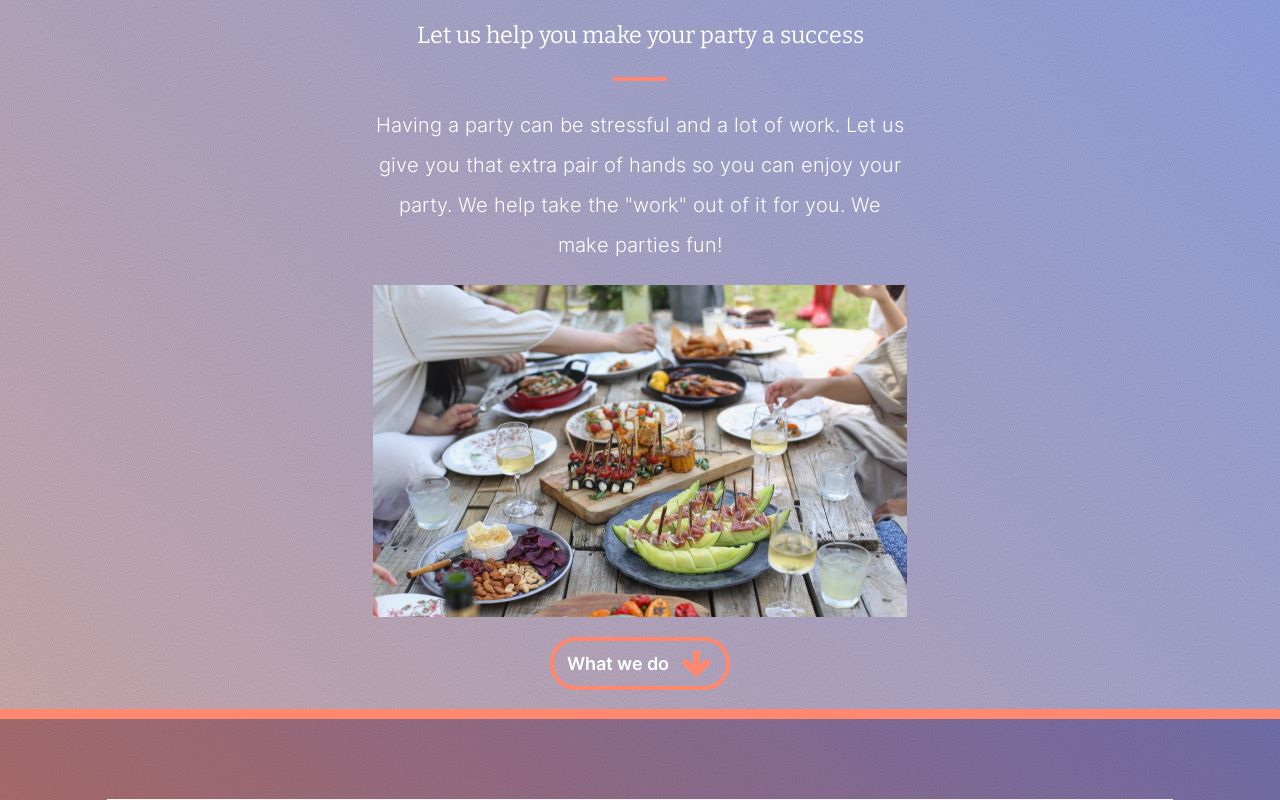Click the plate of nuts and cheese in the photo
Viewport: 1280px width, 800px height.
(495, 562)
